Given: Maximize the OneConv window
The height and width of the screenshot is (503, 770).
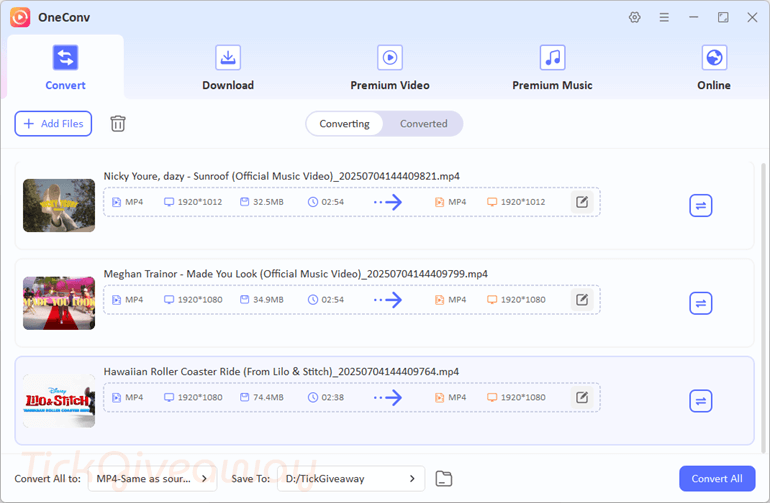Looking at the screenshot, I should point(723,18).
